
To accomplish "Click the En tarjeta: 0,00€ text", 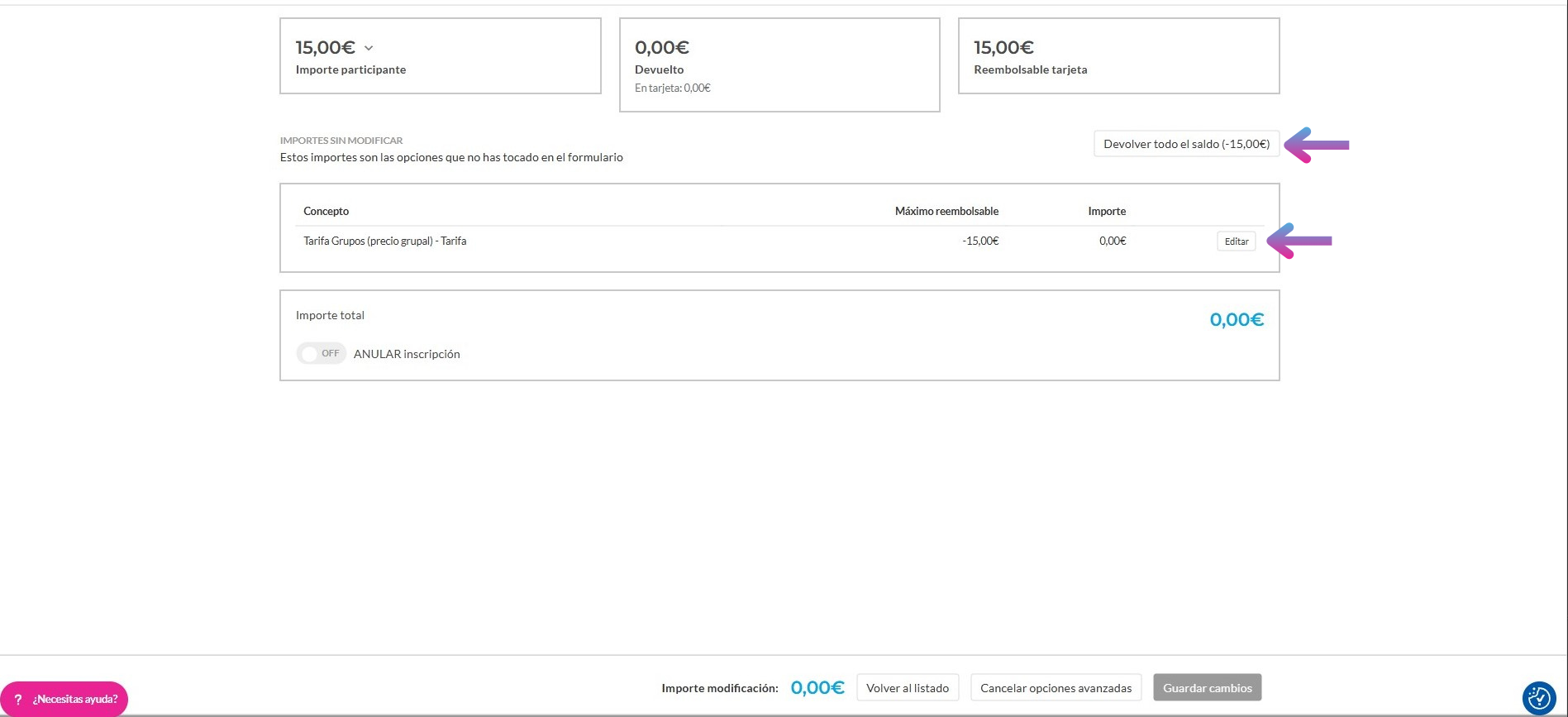I will (673, 88).
